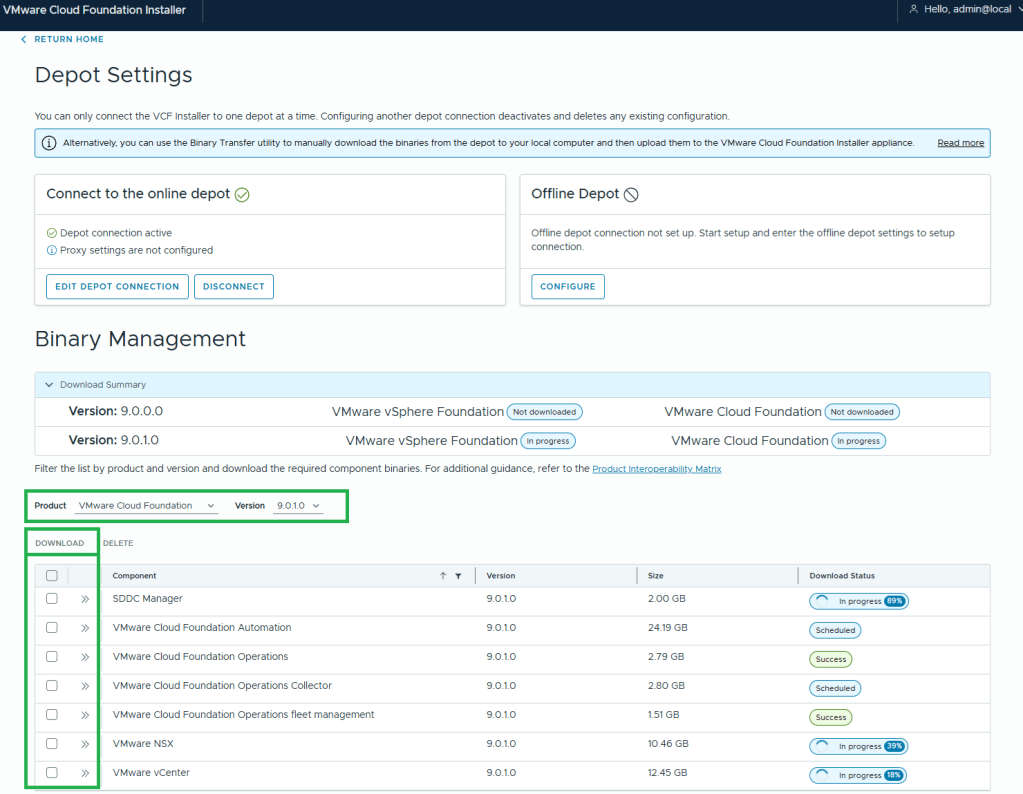Viewport: 1023px width, 794px height.
Task: Open the admin@local user menu
Action: pyautogui.click(x=965, y=9)
